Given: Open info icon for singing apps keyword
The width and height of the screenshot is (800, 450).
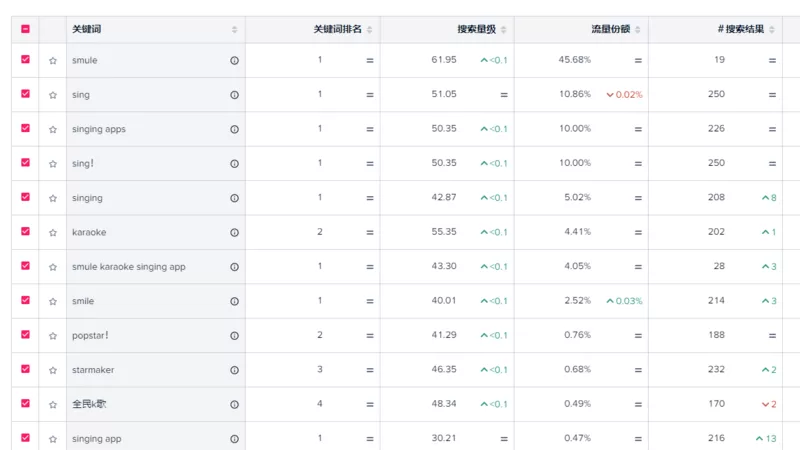Looking at the screenshot, I should point(234,129).
